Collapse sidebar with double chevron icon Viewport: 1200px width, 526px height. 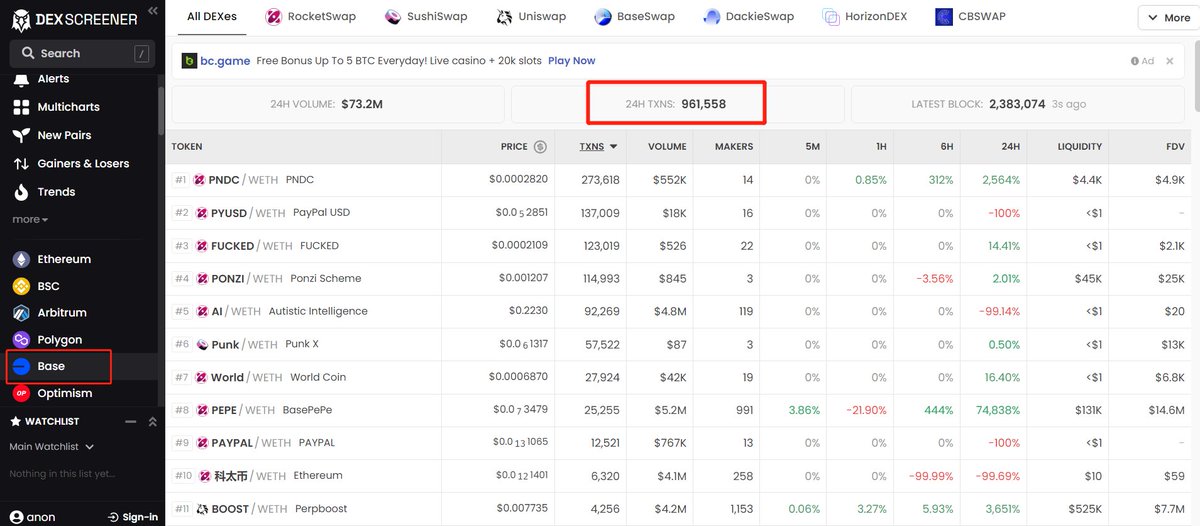(152, 11)
